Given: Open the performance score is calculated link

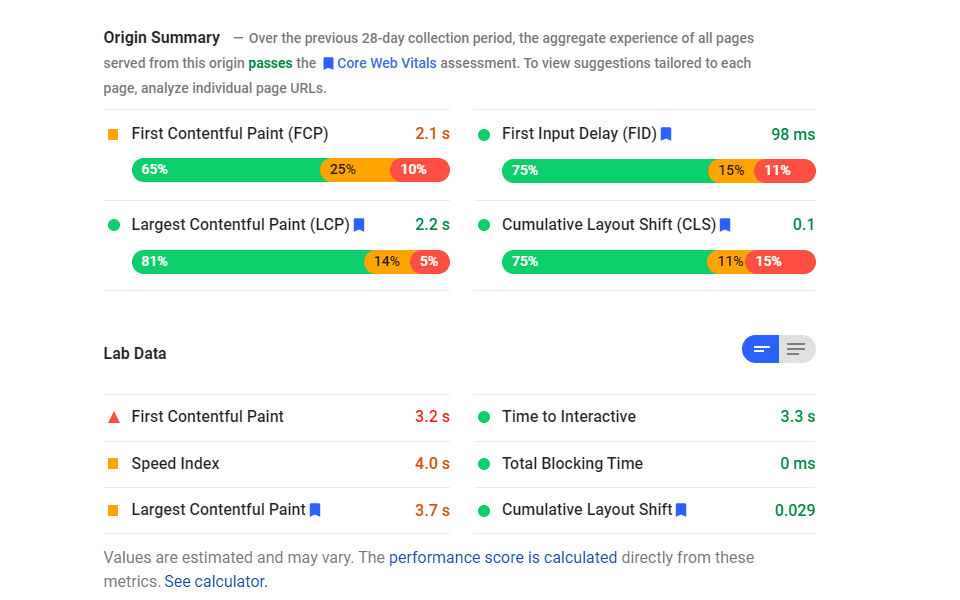Looking at the screenshot, I should coord(503,557).
